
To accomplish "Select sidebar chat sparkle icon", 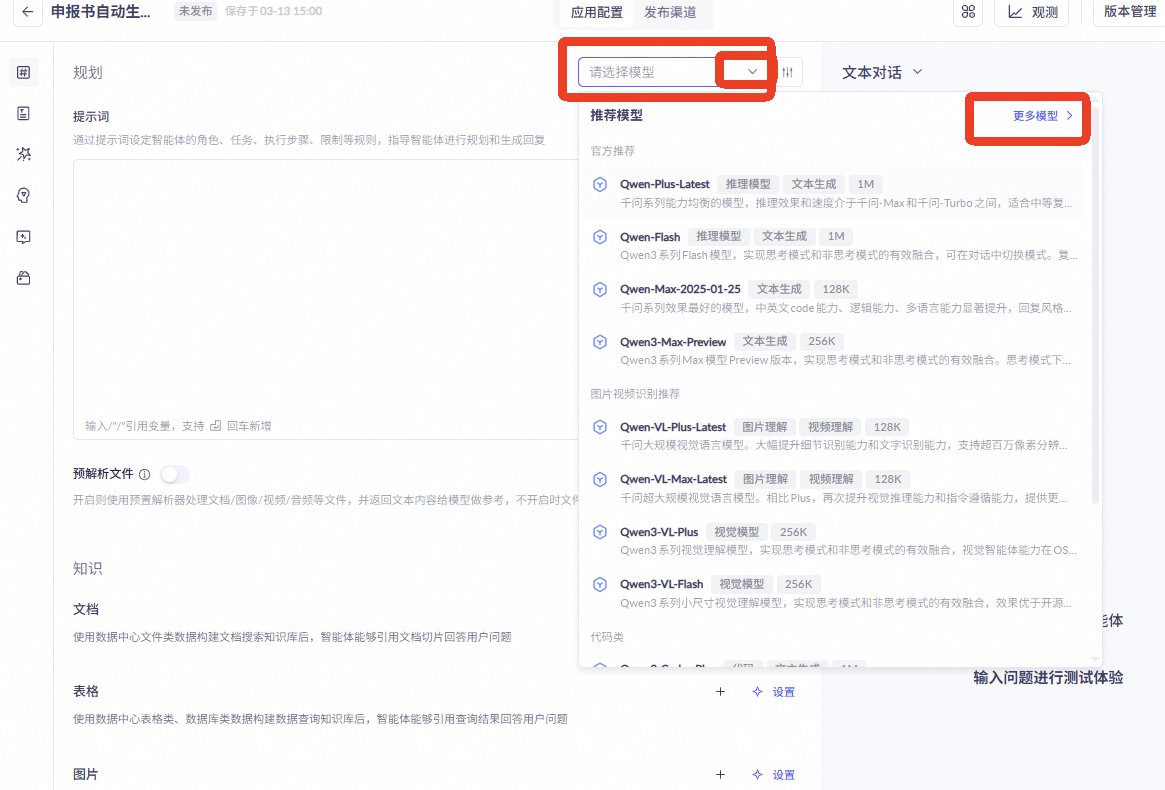I will [24, 237].
